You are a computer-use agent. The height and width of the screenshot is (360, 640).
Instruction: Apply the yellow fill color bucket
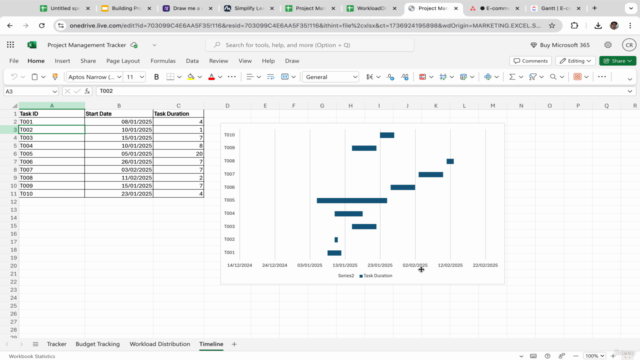pyautogui.click(x=191, y=77)
